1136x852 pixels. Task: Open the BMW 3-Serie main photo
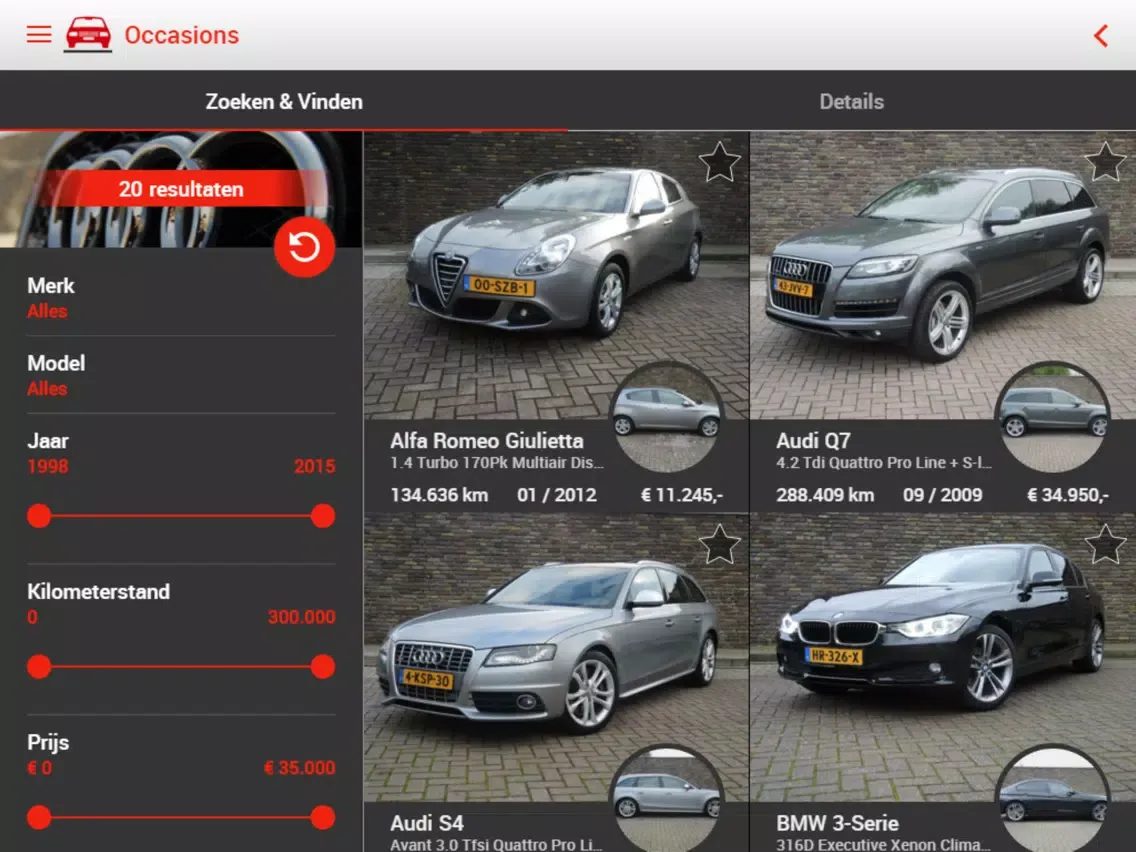coord(943,658)
